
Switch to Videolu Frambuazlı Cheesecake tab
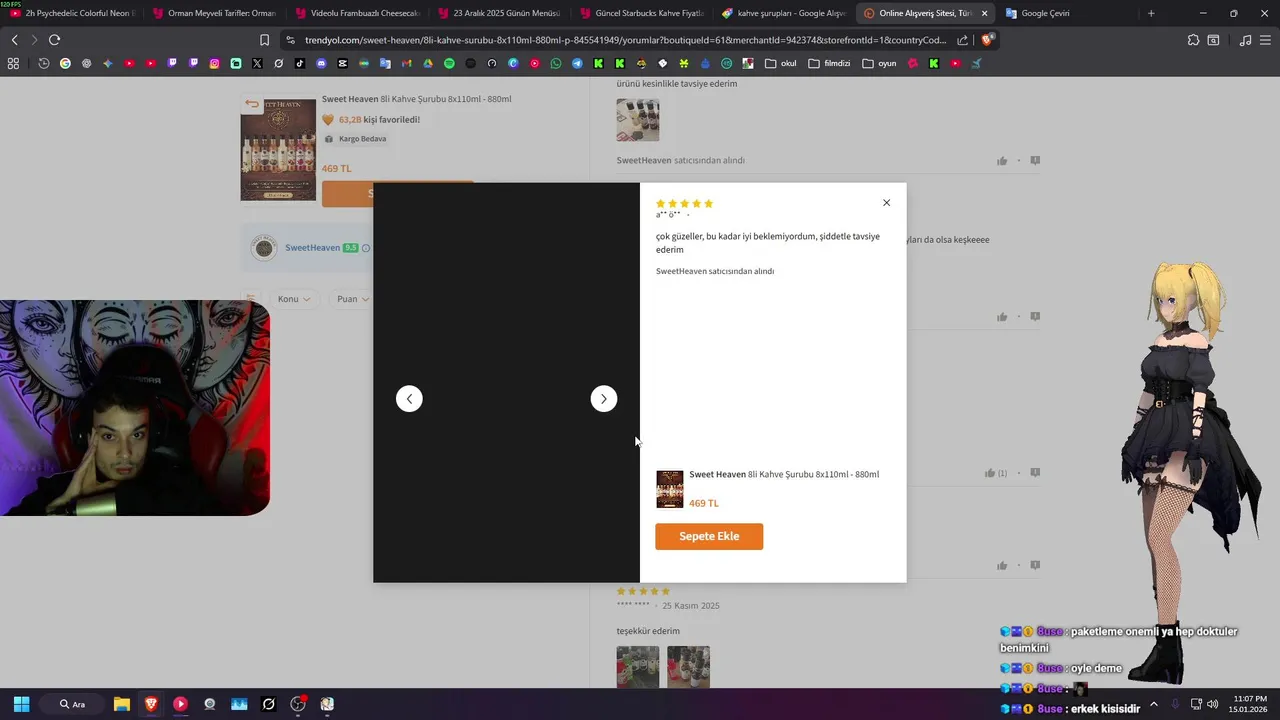358,13
